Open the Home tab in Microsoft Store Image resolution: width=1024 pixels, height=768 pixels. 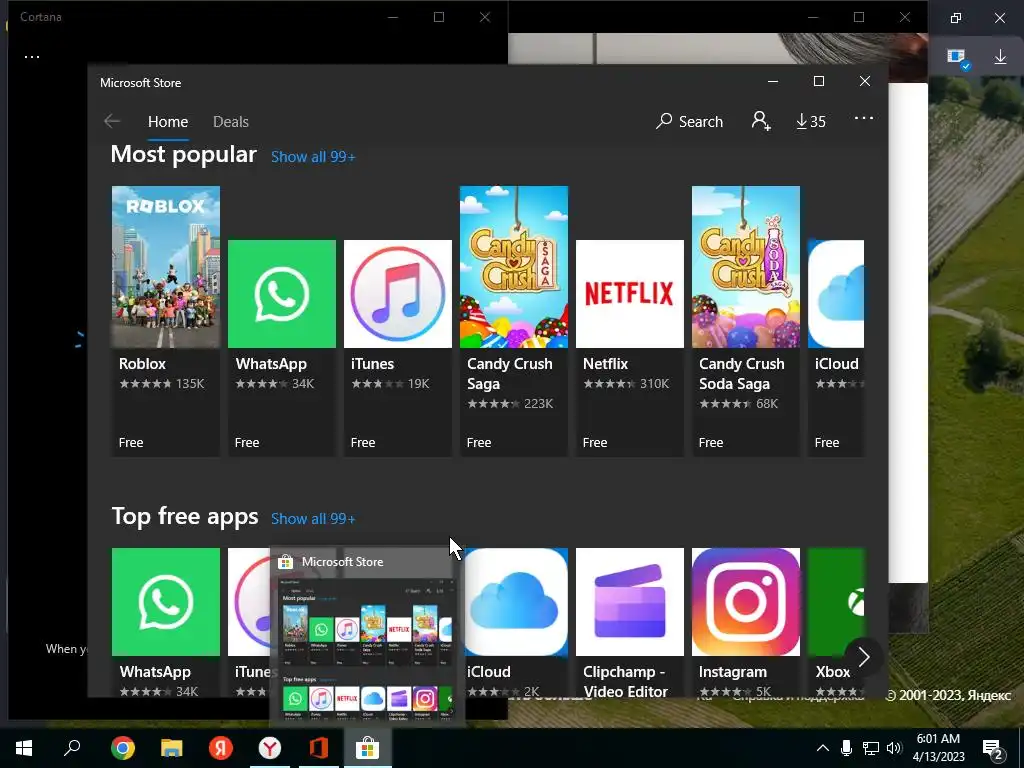tap(168, 121)
